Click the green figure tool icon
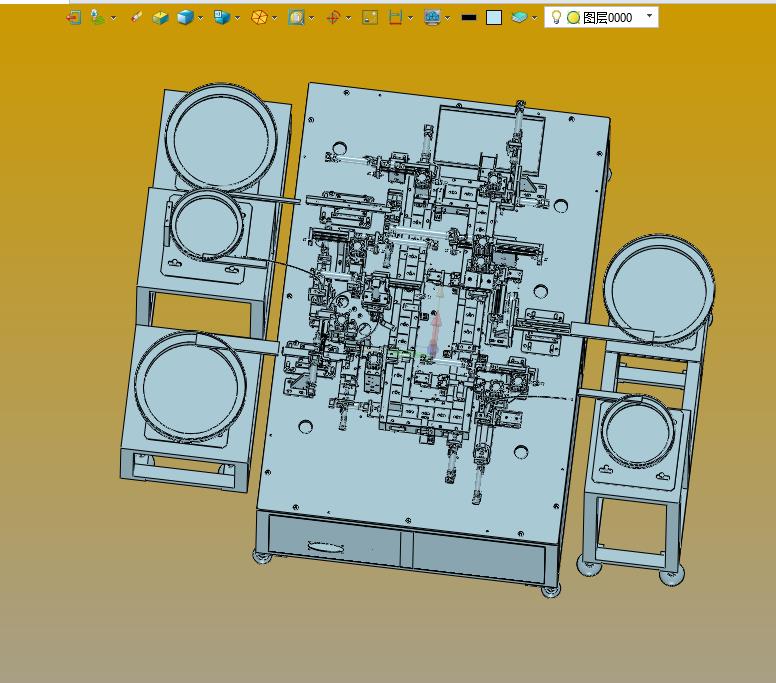The image size is (776, 683). point(97,18)
